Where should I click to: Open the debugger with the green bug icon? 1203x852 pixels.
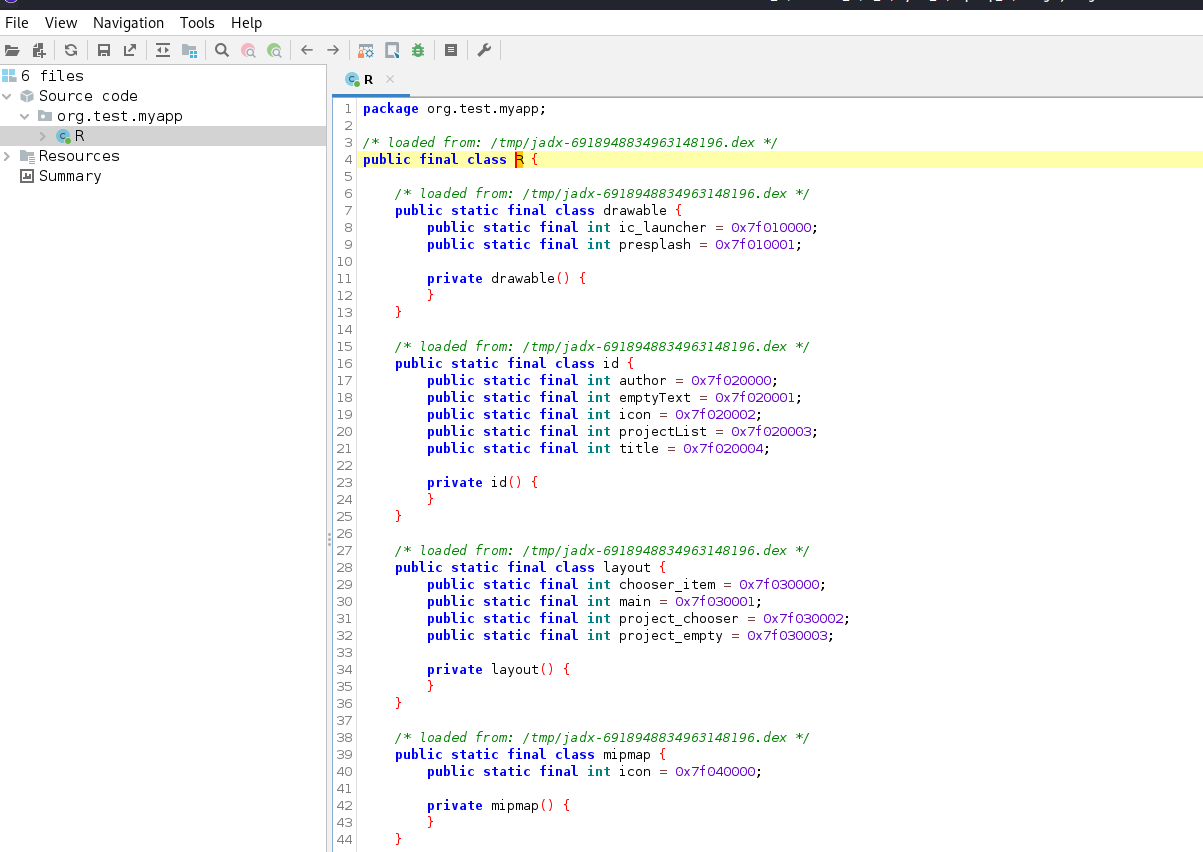point(418,50)
